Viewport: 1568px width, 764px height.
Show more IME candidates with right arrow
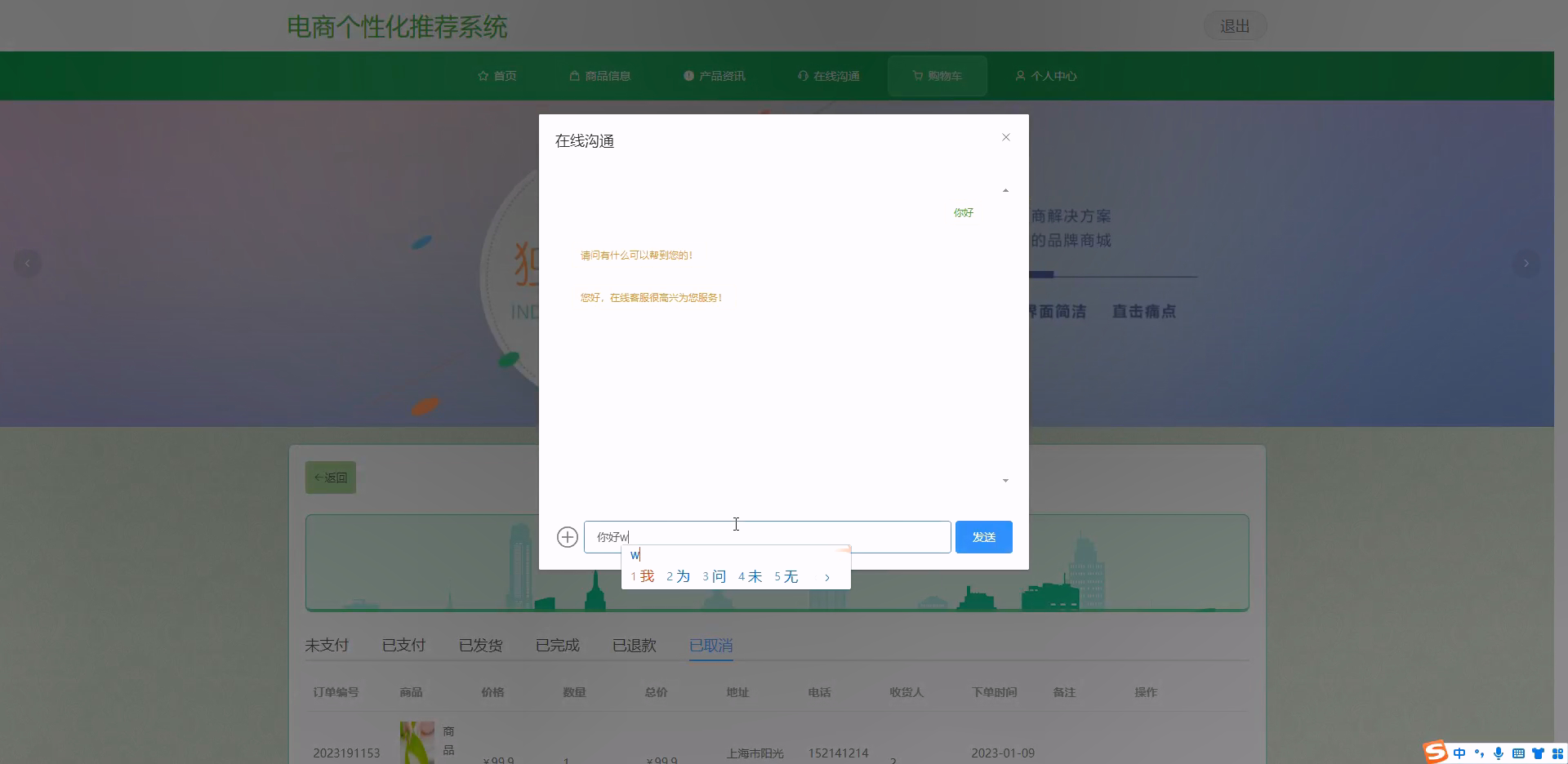coord(827,576)
